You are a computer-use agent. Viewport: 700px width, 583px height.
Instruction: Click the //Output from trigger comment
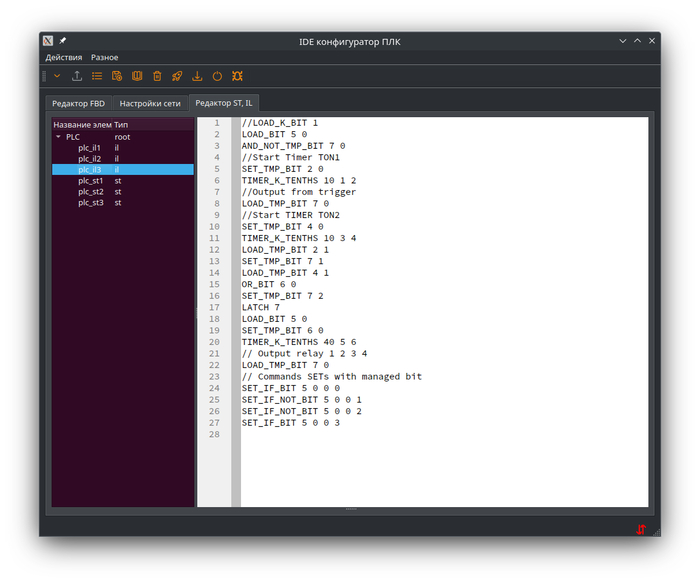coord(299,192)
